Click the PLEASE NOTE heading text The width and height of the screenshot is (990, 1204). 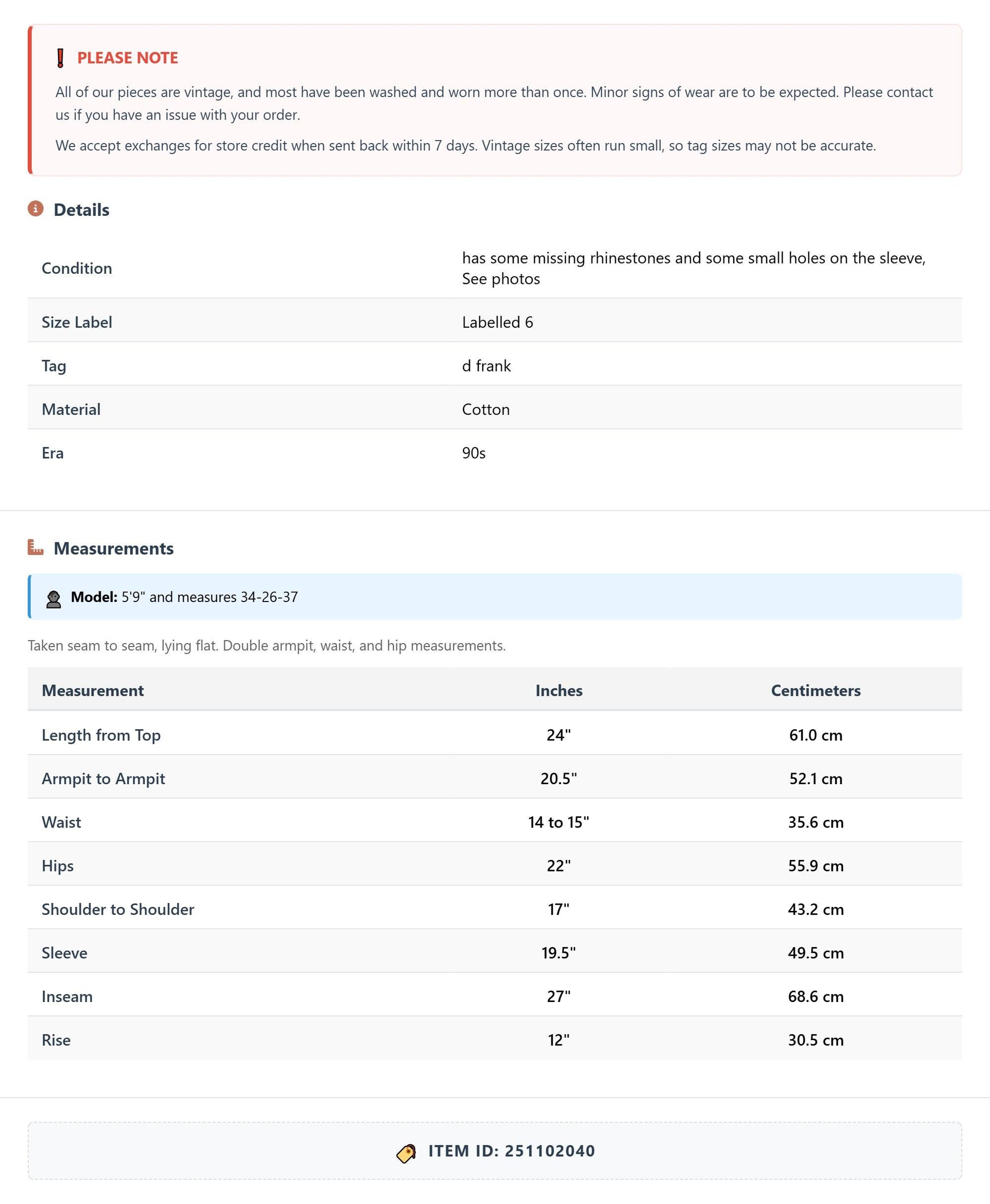128,58
